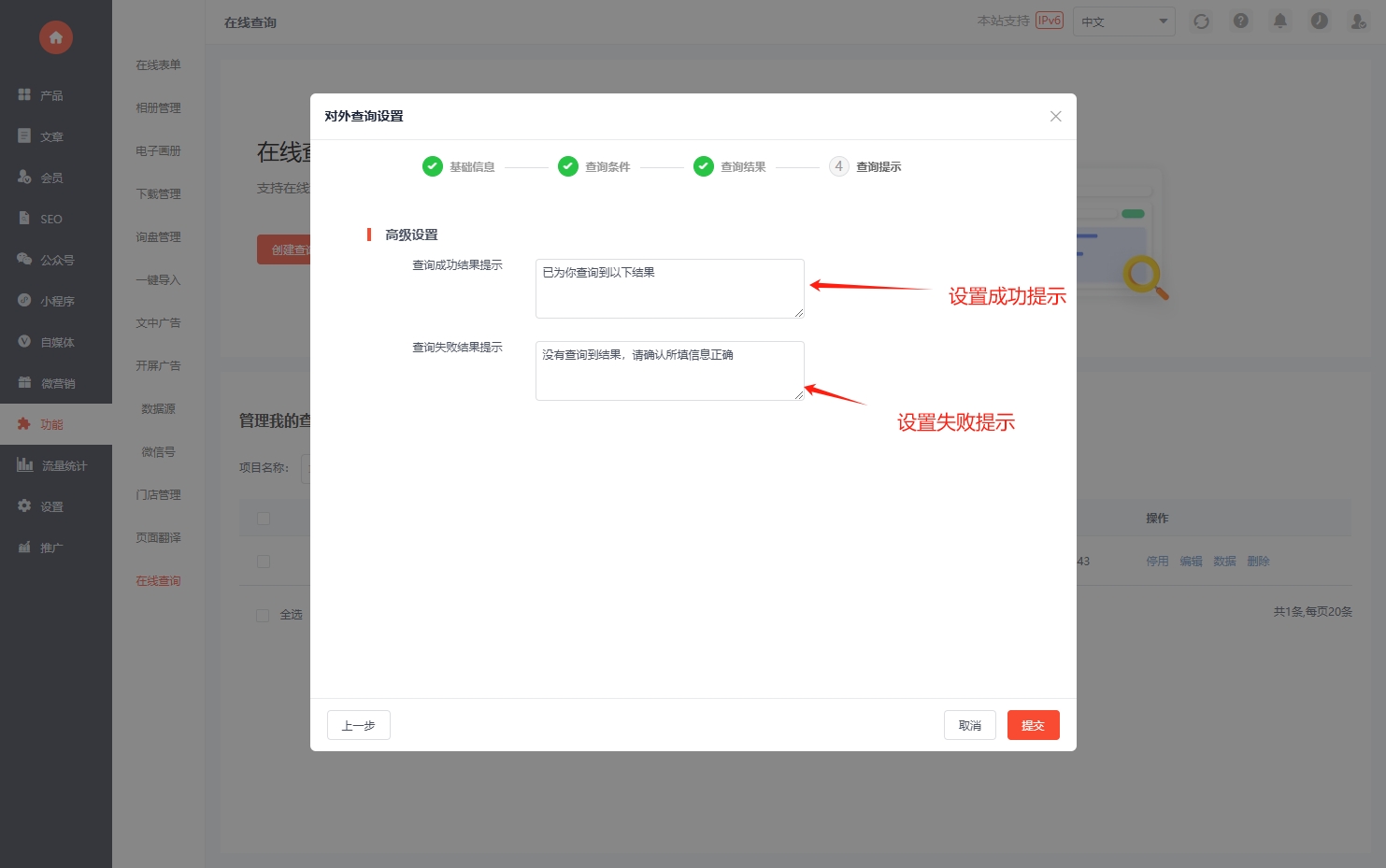
Task: Close the 对外查询设置 dialog
Action: click(1055, 117)
